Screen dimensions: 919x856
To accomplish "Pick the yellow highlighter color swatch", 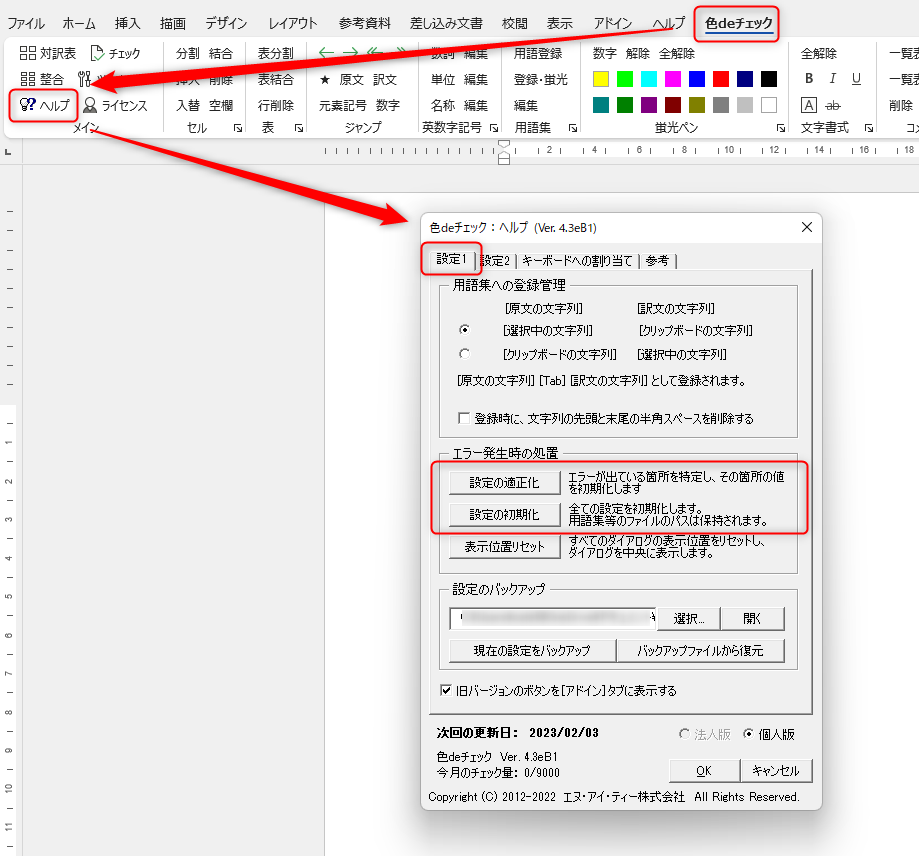I will pyautogui.click(x=600, y=79).
